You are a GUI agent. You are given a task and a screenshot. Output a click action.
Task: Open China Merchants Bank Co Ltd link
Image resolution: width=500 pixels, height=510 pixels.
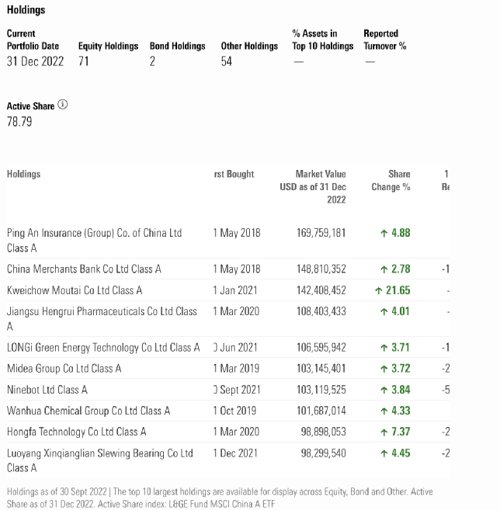point(84,269)
